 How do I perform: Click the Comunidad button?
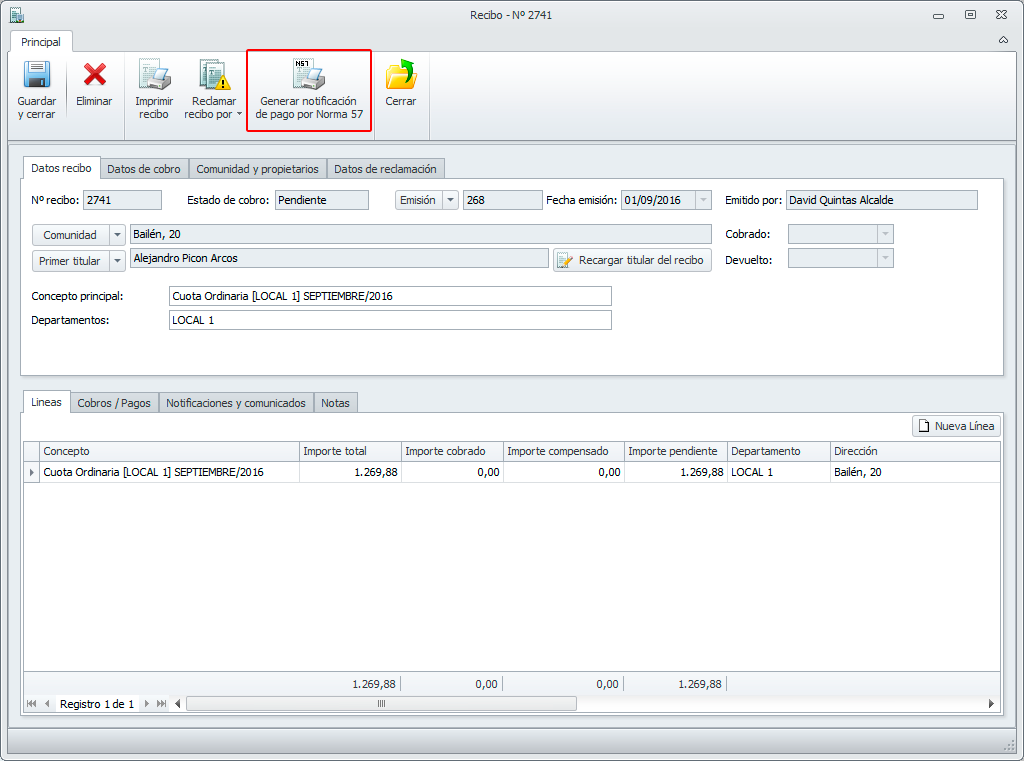[x=70, y=235]
